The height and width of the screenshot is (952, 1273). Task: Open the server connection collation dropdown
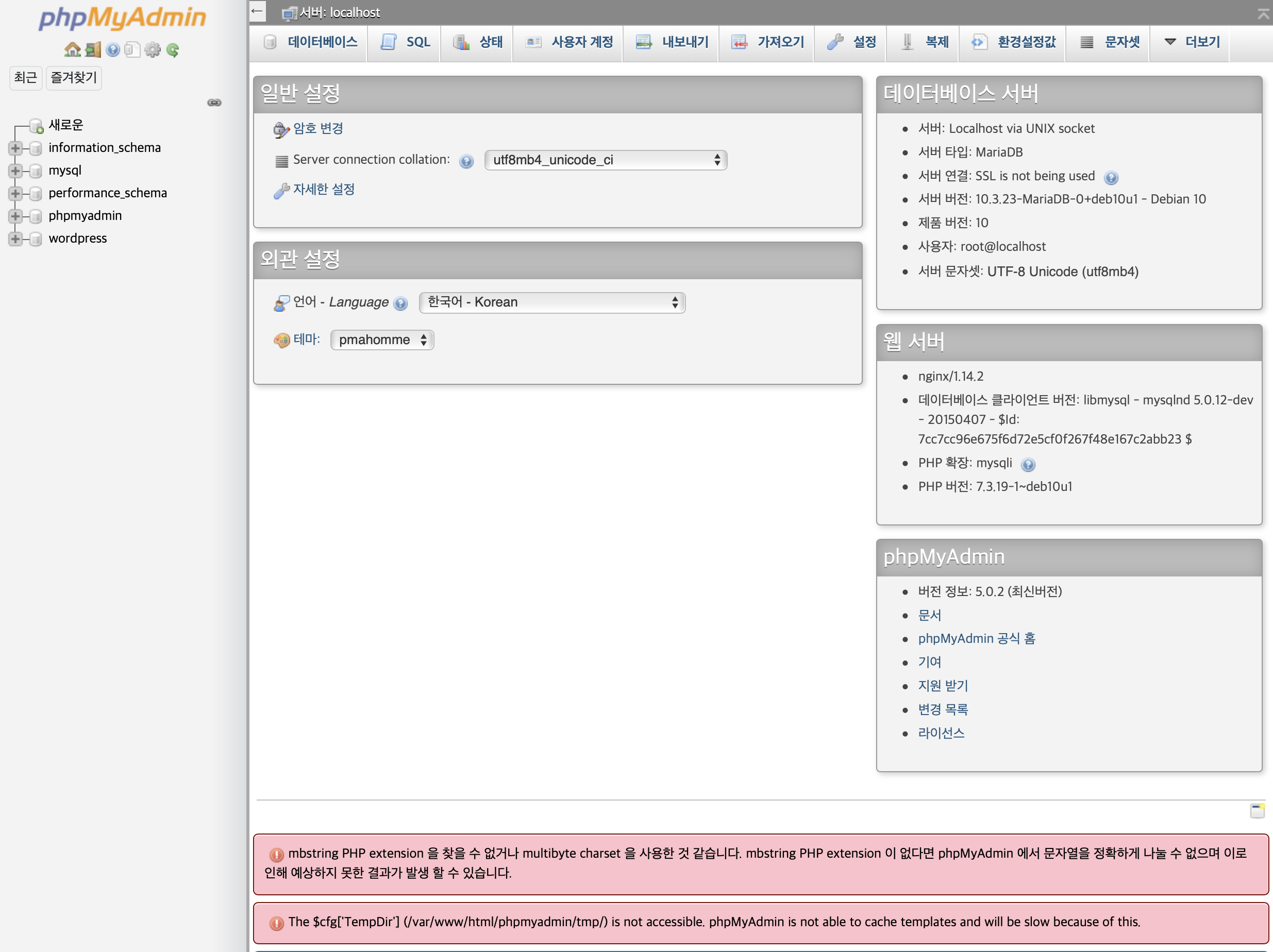tap(606, 160)
